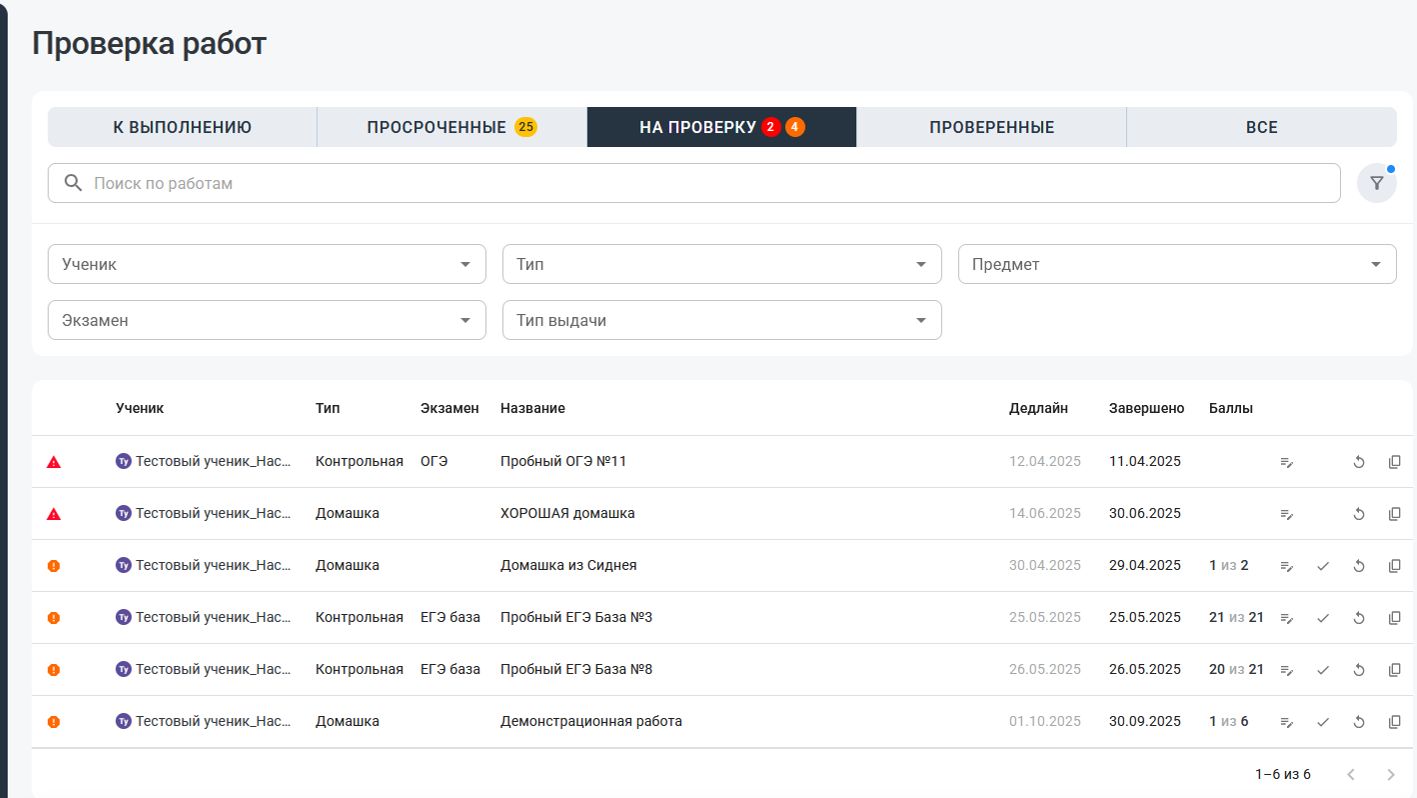
Task: Switch to the Просроченные tab
Action: coord(451,128)
